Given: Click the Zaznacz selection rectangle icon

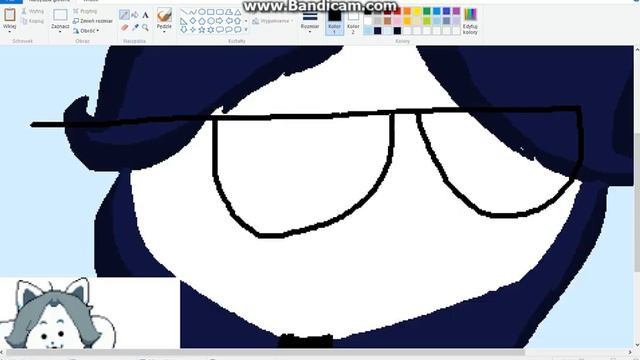Looking at the screenshot, I should pos(60,15).
